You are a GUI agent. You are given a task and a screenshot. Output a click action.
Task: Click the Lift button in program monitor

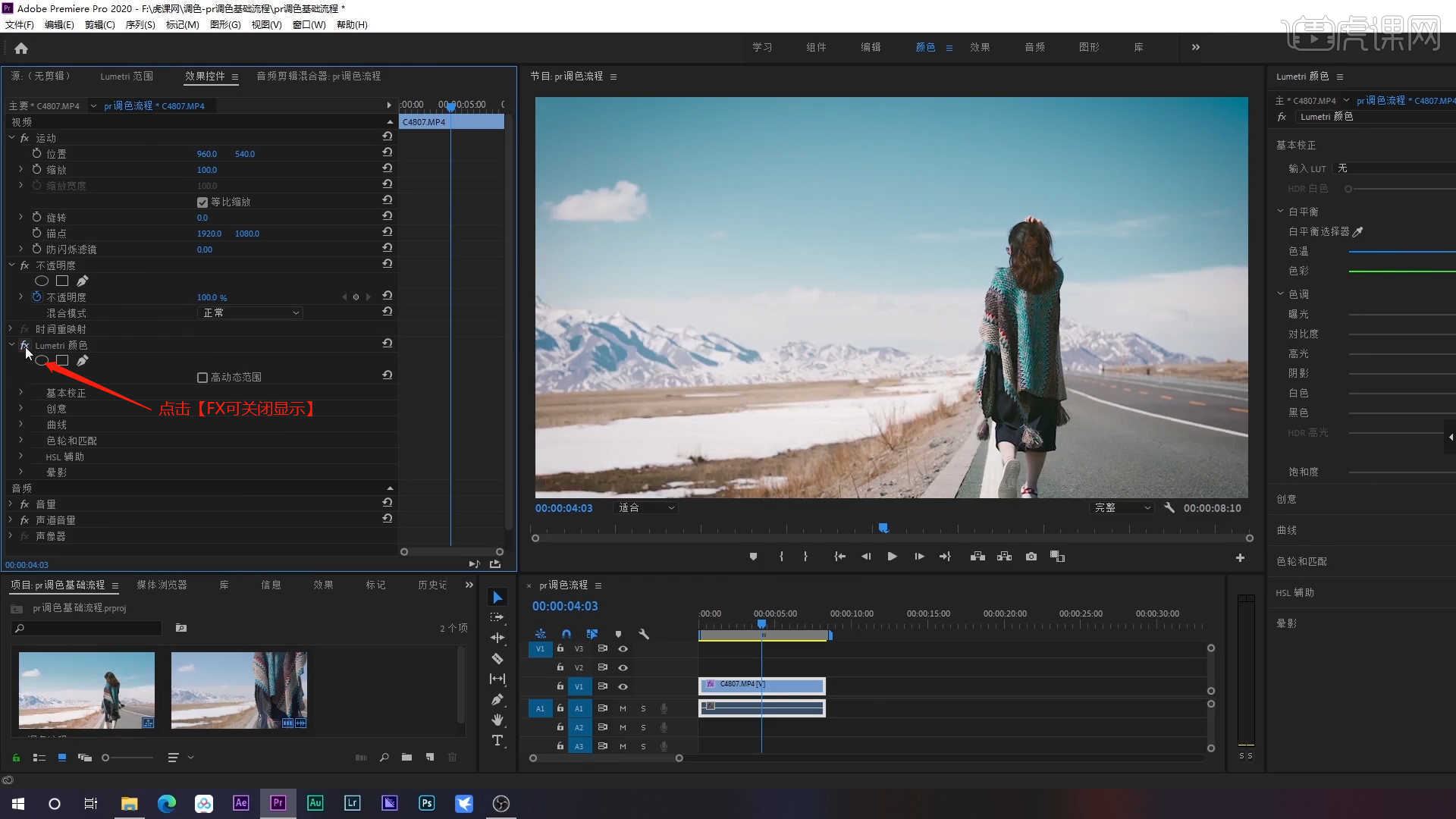977,557
